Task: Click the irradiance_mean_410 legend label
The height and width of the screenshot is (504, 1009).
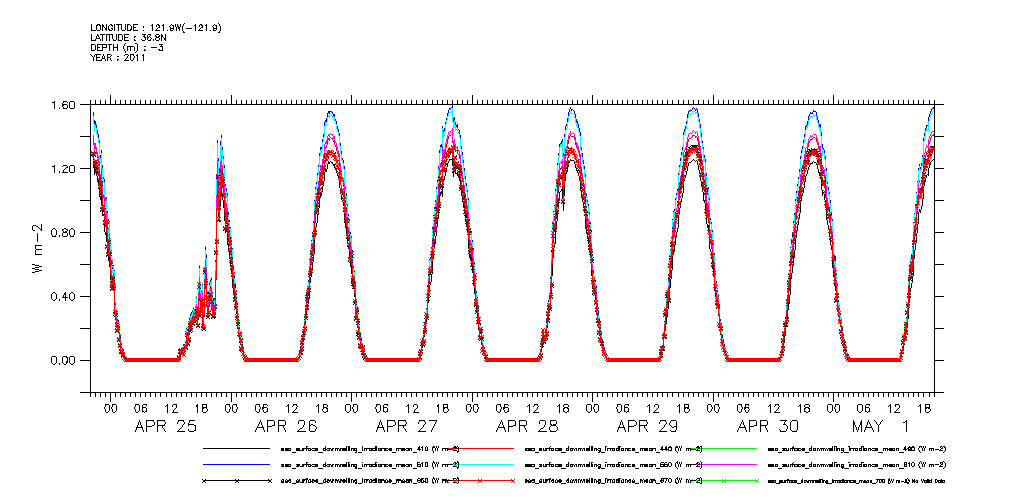Action: [369, 448]
